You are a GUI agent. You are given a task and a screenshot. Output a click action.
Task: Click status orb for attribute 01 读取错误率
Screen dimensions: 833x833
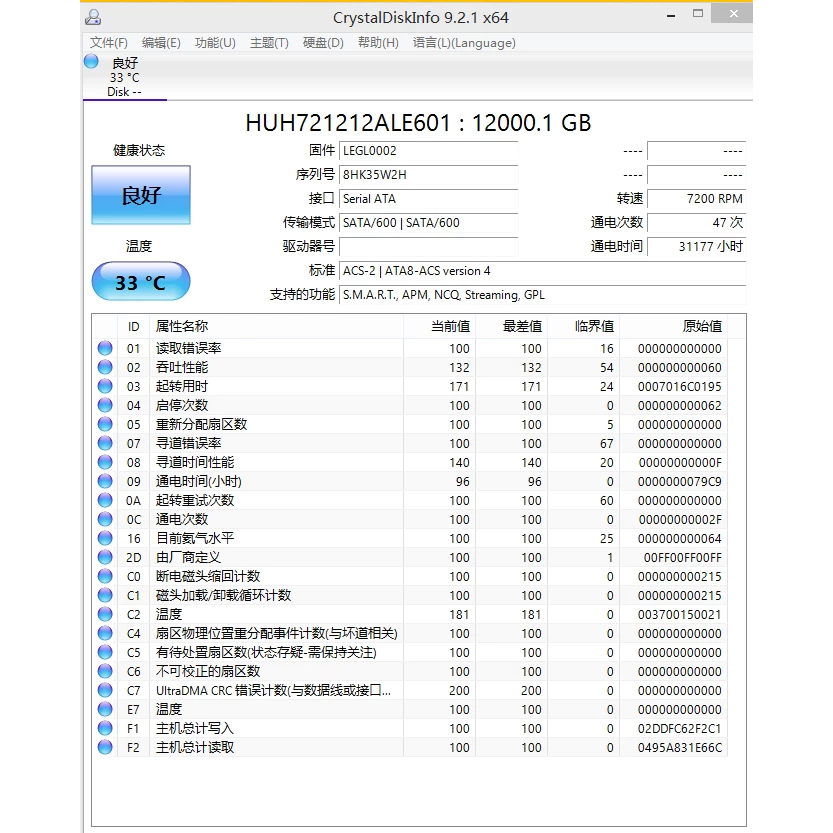pos(105,348)
